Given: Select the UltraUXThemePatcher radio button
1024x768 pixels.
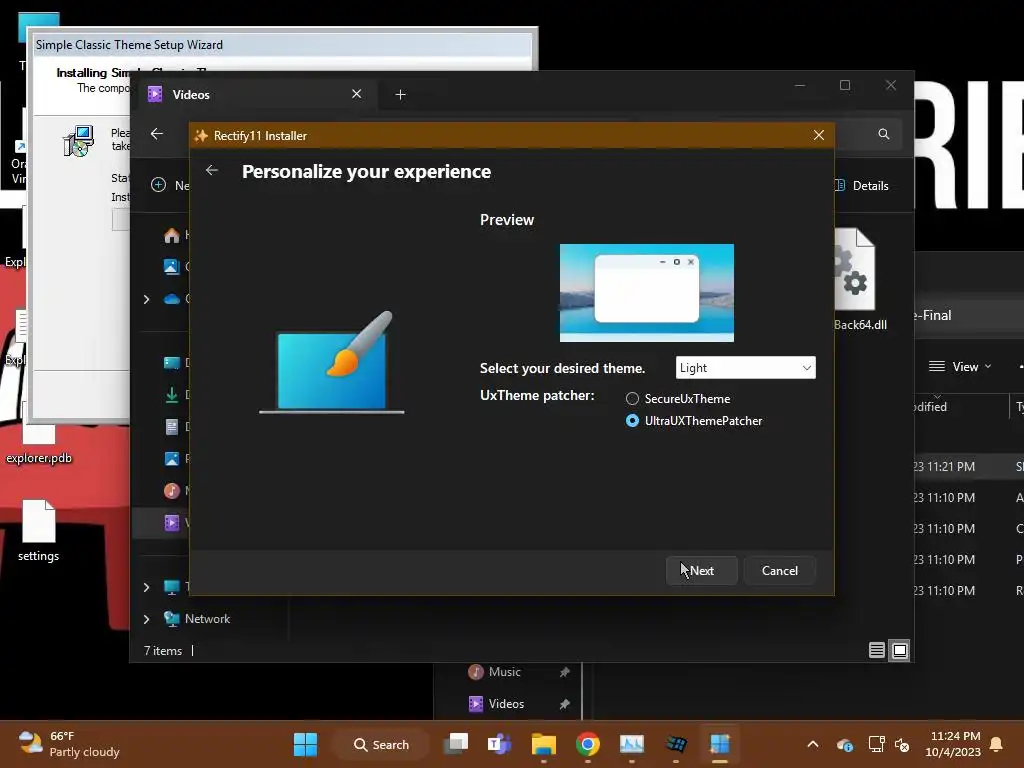Looking at the screenshot, I should pyautogui.click(x=632, y=421).
